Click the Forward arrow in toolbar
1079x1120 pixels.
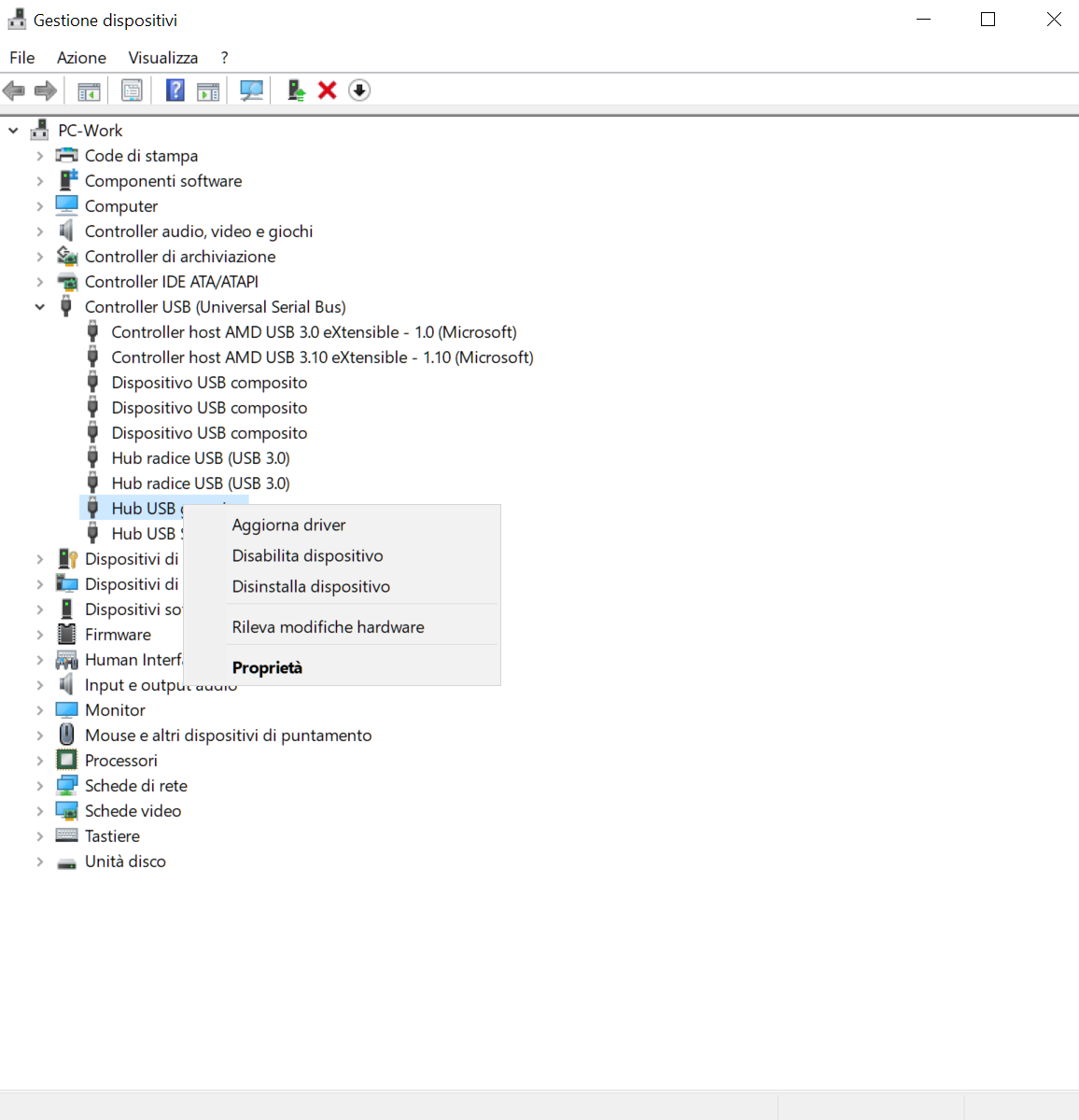45,91
